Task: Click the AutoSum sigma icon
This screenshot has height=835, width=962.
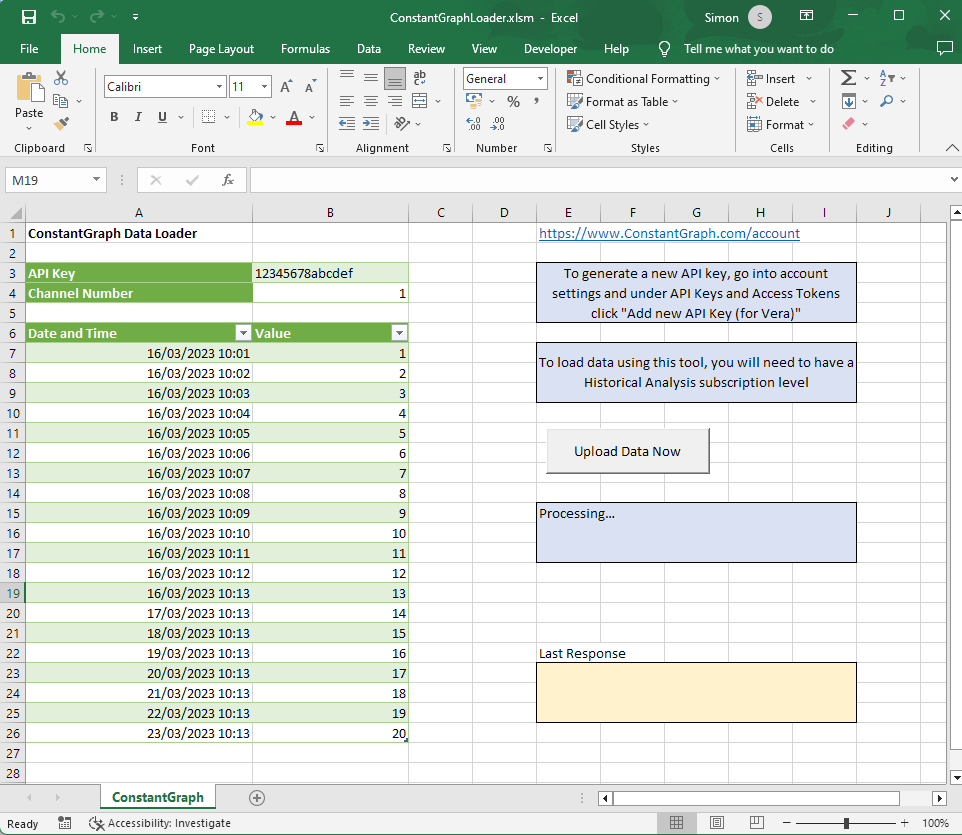Action: click(x=848, y=78)
